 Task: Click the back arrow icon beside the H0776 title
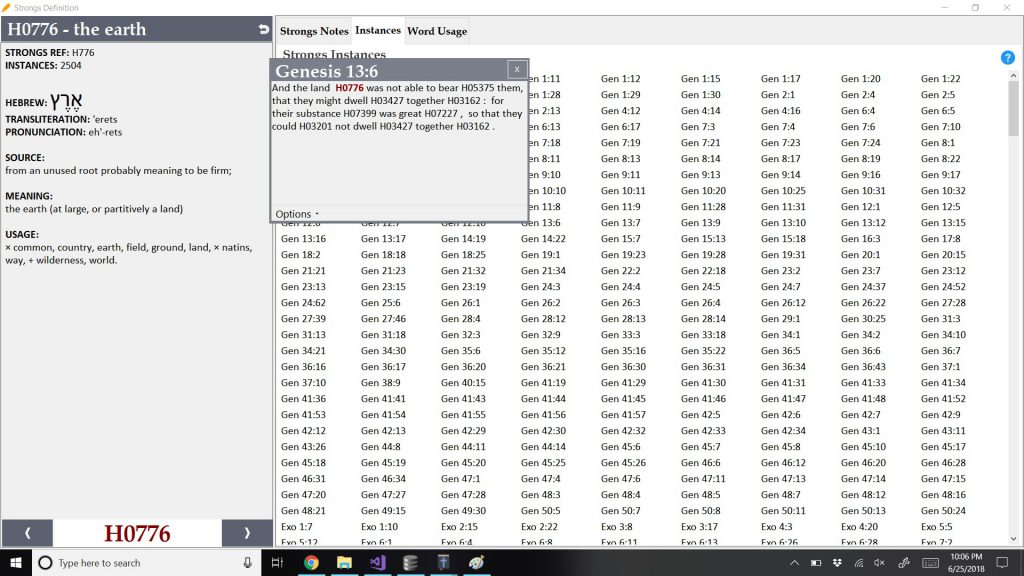tap(263, 30)
